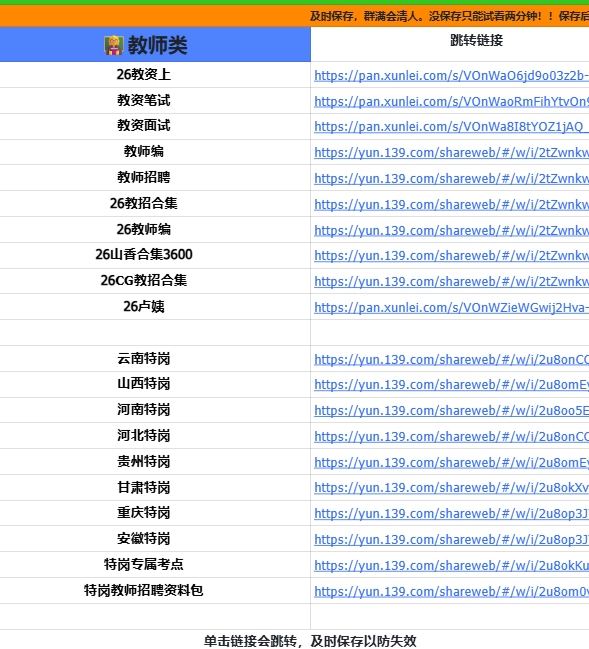Open the xunlei link for 教资笔试
This screenshot has width=589, height=649.
click(x=451, y=101)
